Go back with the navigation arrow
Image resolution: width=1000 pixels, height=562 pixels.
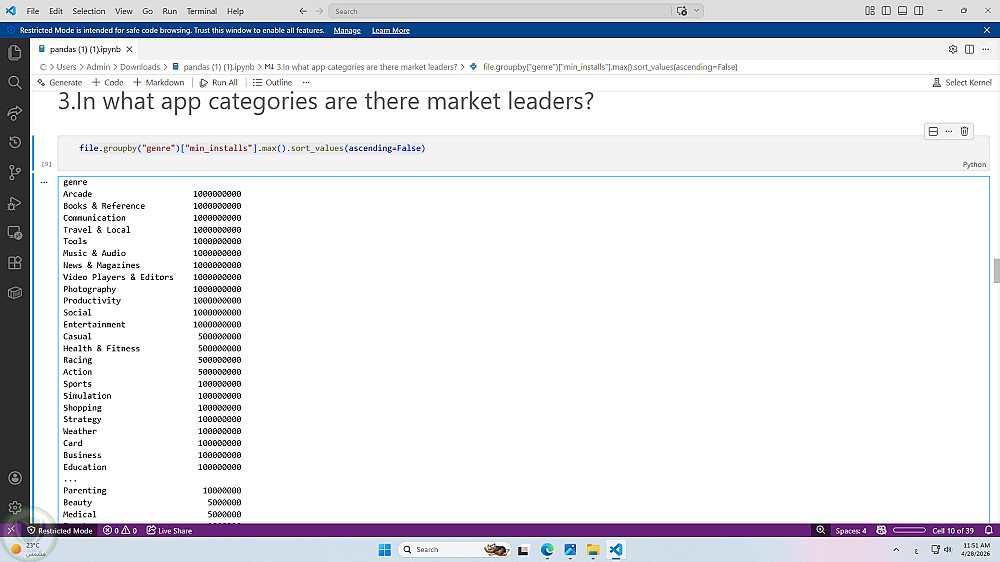[x=303, y=11]
